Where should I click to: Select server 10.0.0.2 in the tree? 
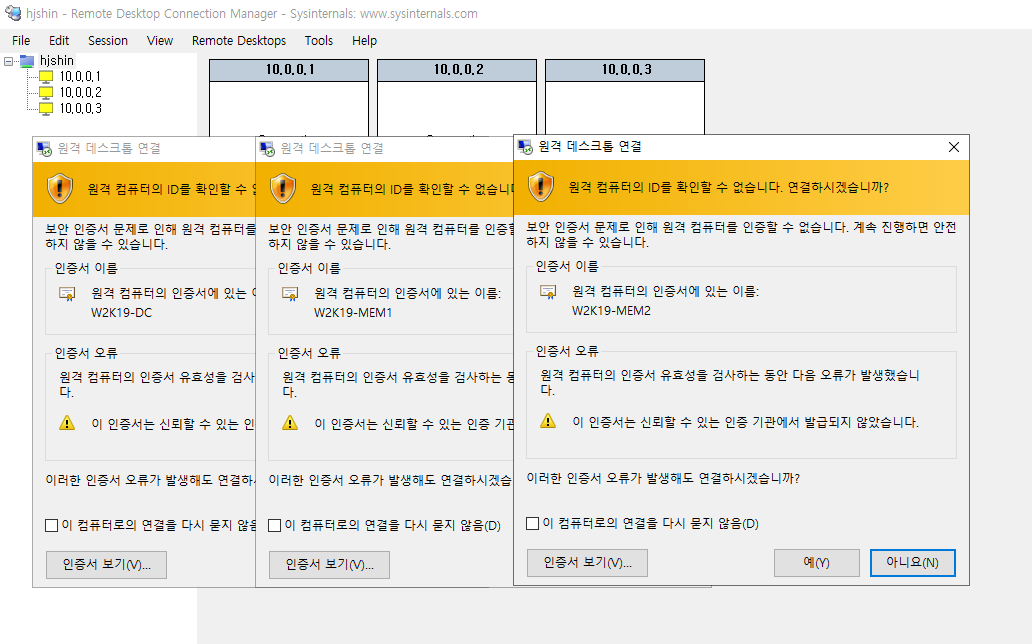point(80,92)
